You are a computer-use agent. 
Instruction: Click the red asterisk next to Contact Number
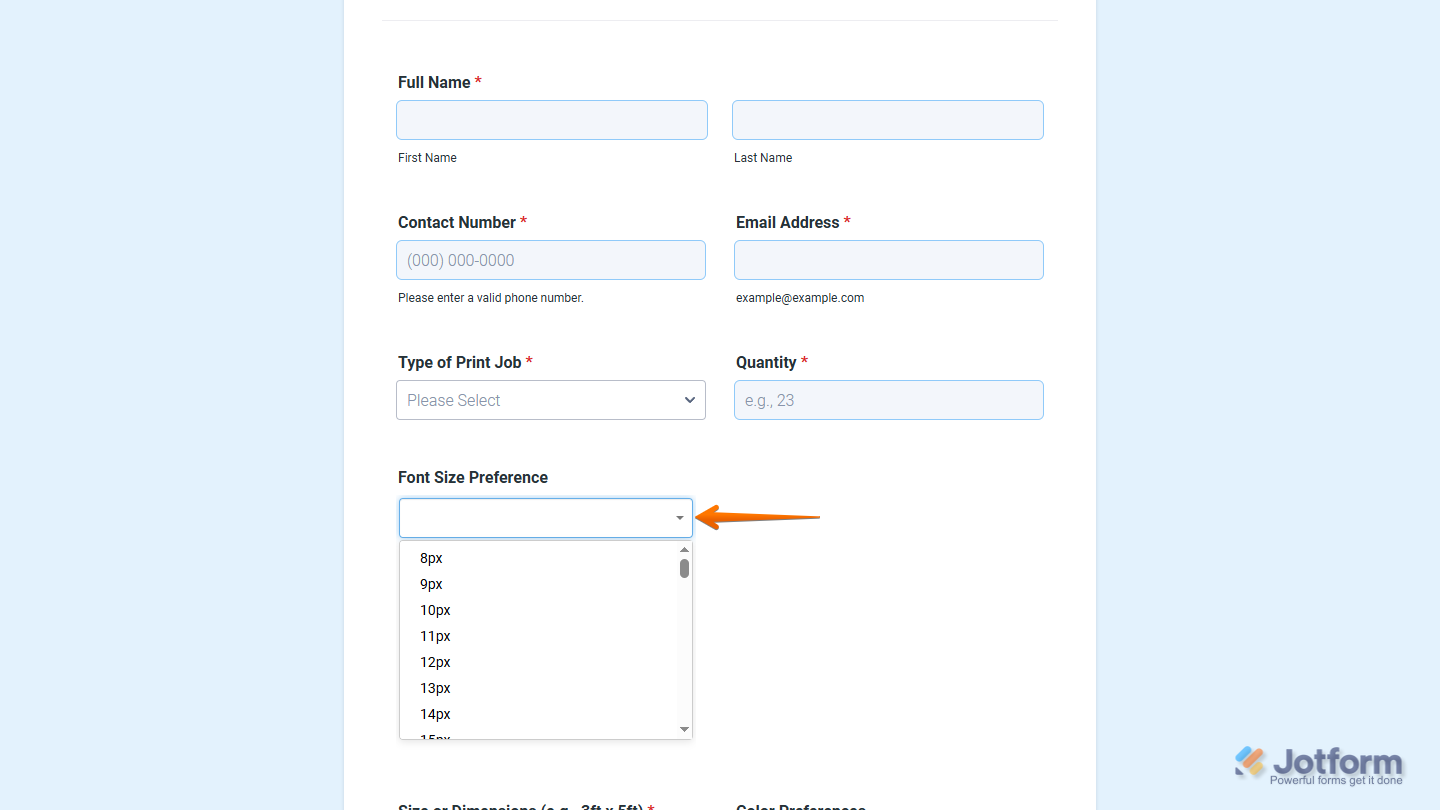pyautogui.click(x=524, y=222)
